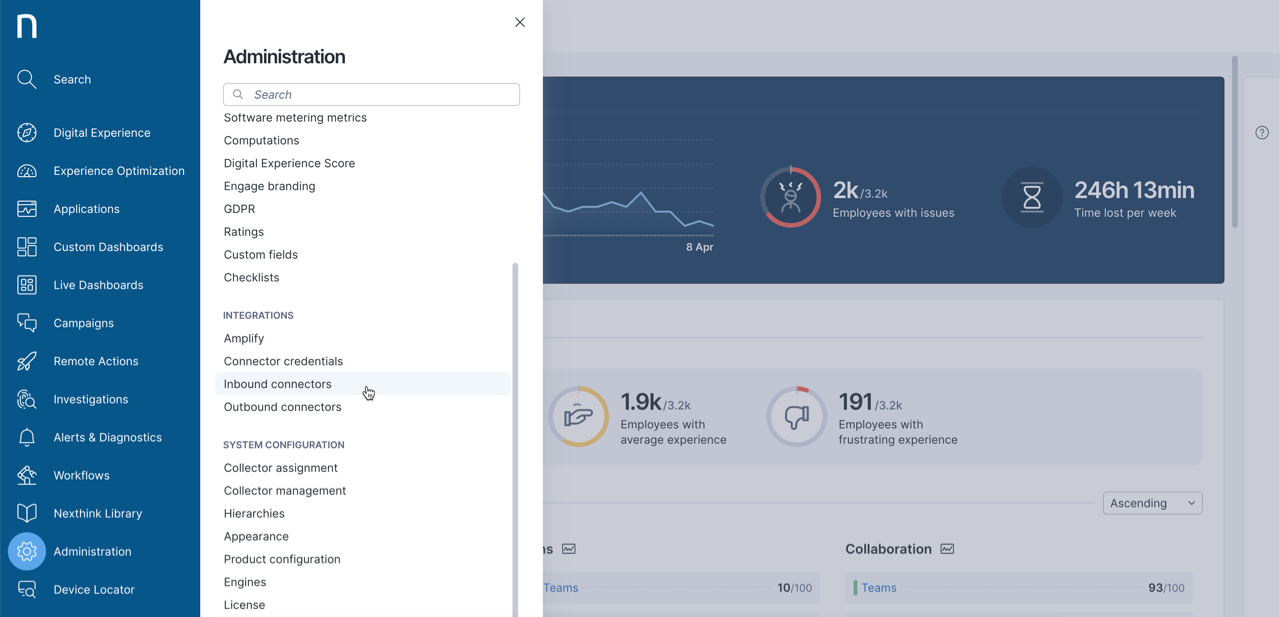This screenshot has height=617, width=1280.
Task: Click the Experience Optimization gauge icon
Action: pos(27,171)
